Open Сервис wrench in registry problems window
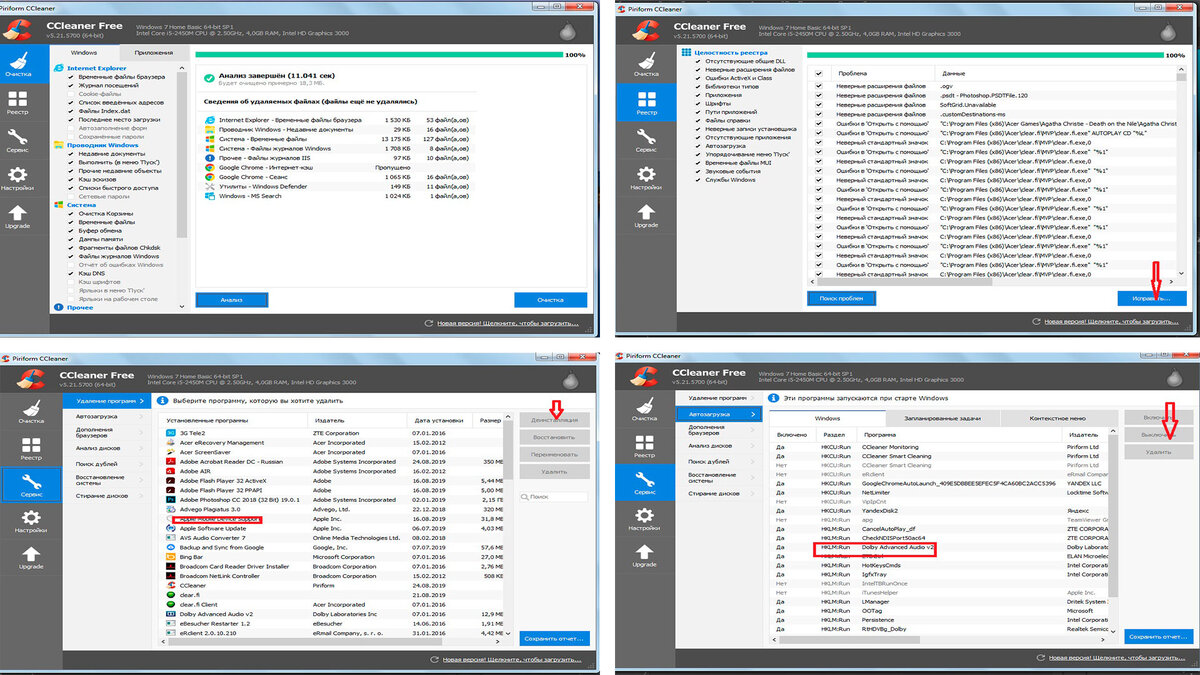 coord(647,140)
